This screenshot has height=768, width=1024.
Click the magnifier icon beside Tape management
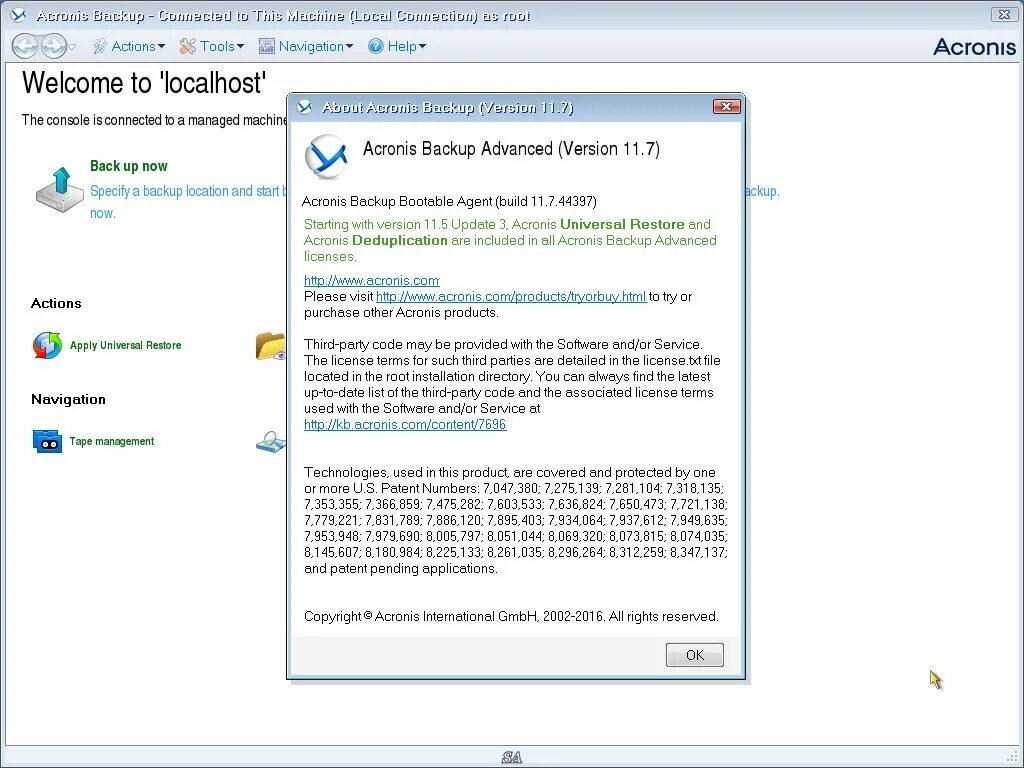271,441
